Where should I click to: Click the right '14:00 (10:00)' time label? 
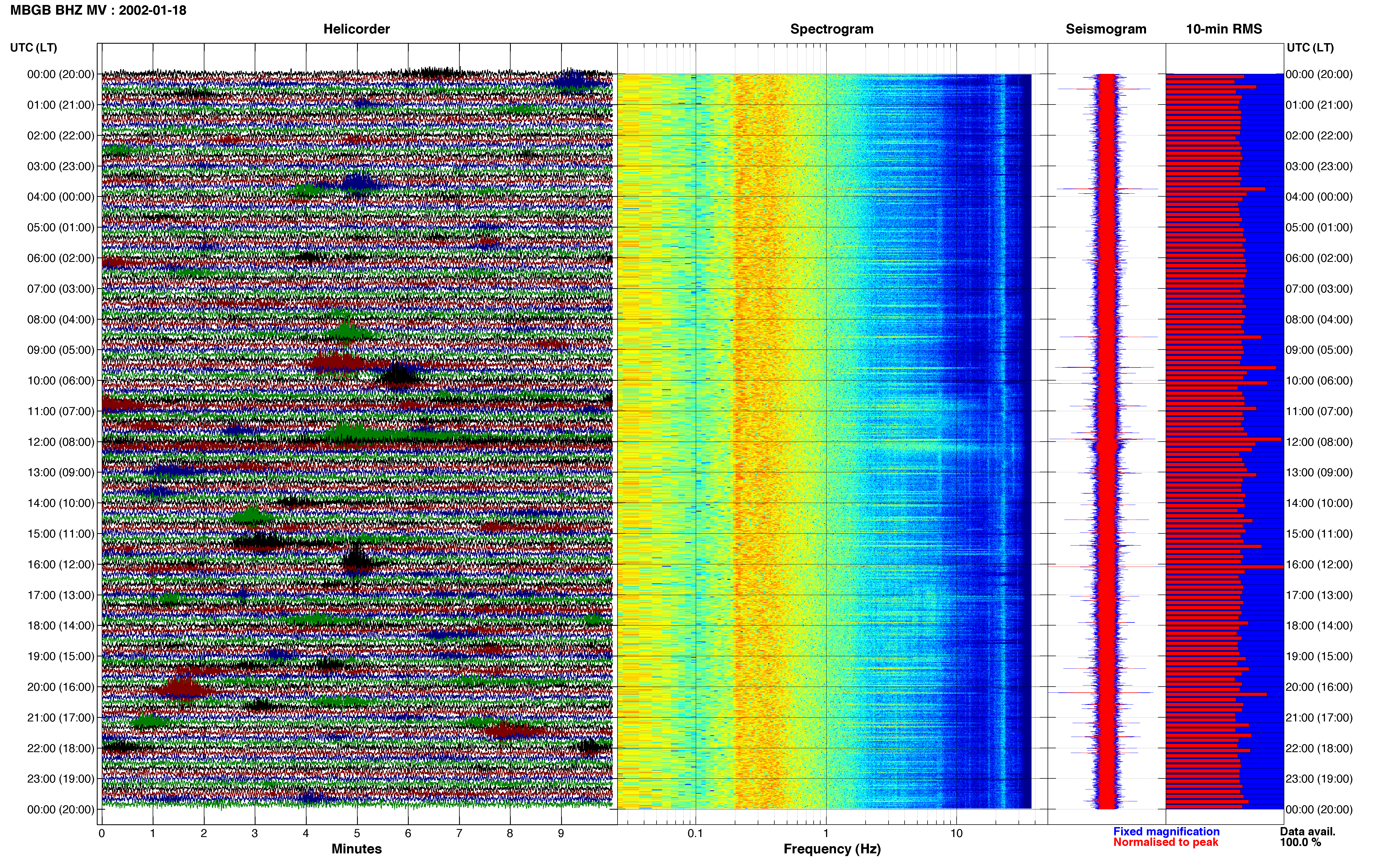coord(1319,504)
